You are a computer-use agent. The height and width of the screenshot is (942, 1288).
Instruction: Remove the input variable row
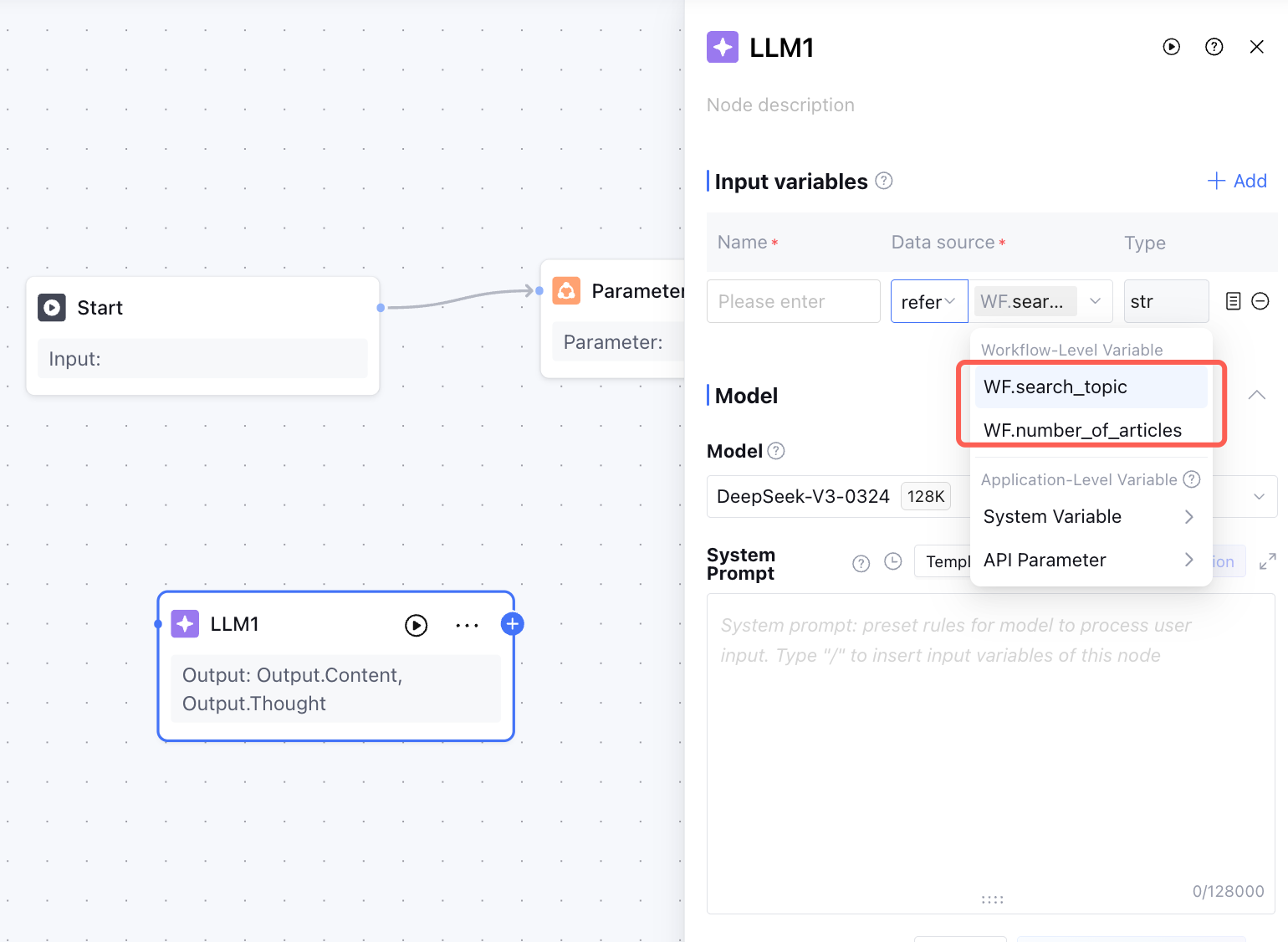coord(1260,301)
